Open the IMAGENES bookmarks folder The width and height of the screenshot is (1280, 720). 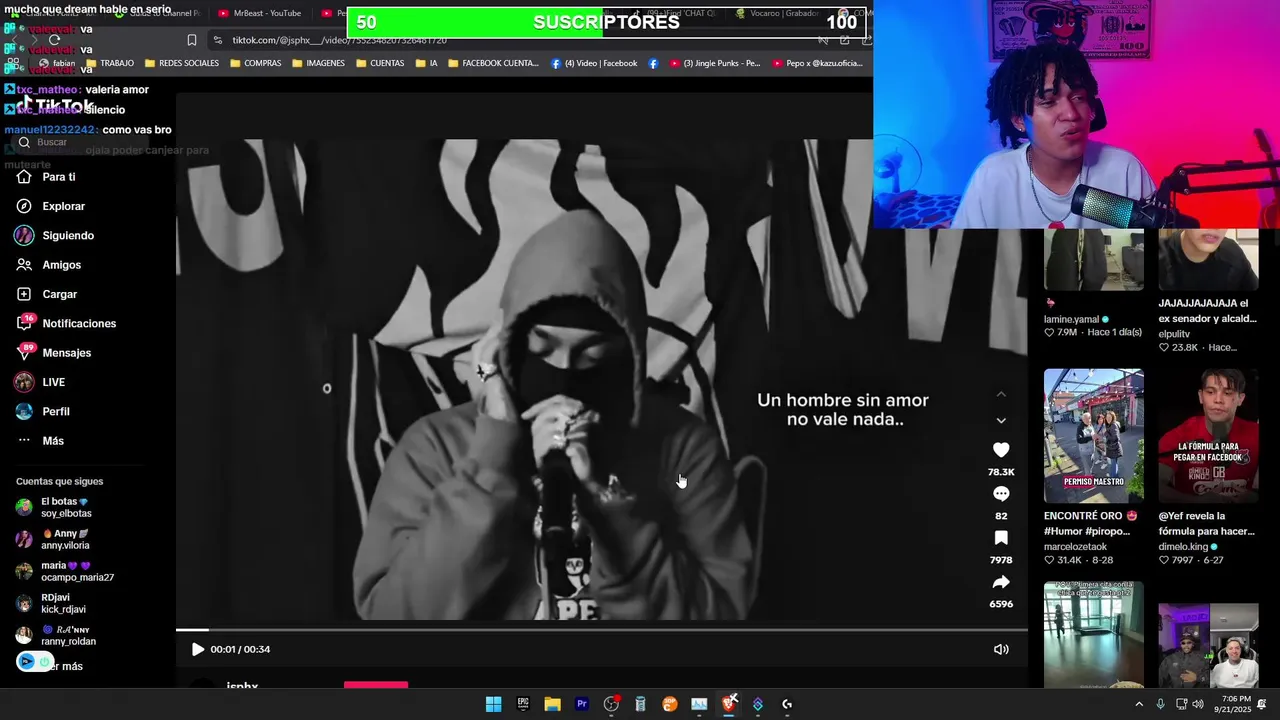[318, 63]
